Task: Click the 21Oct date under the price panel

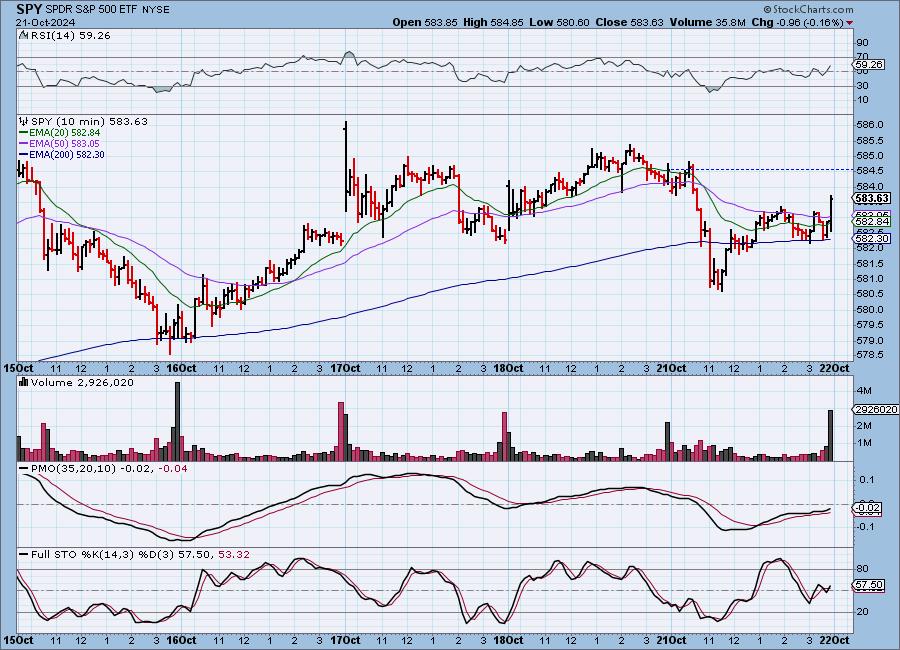Action: (x=671, y=368)
